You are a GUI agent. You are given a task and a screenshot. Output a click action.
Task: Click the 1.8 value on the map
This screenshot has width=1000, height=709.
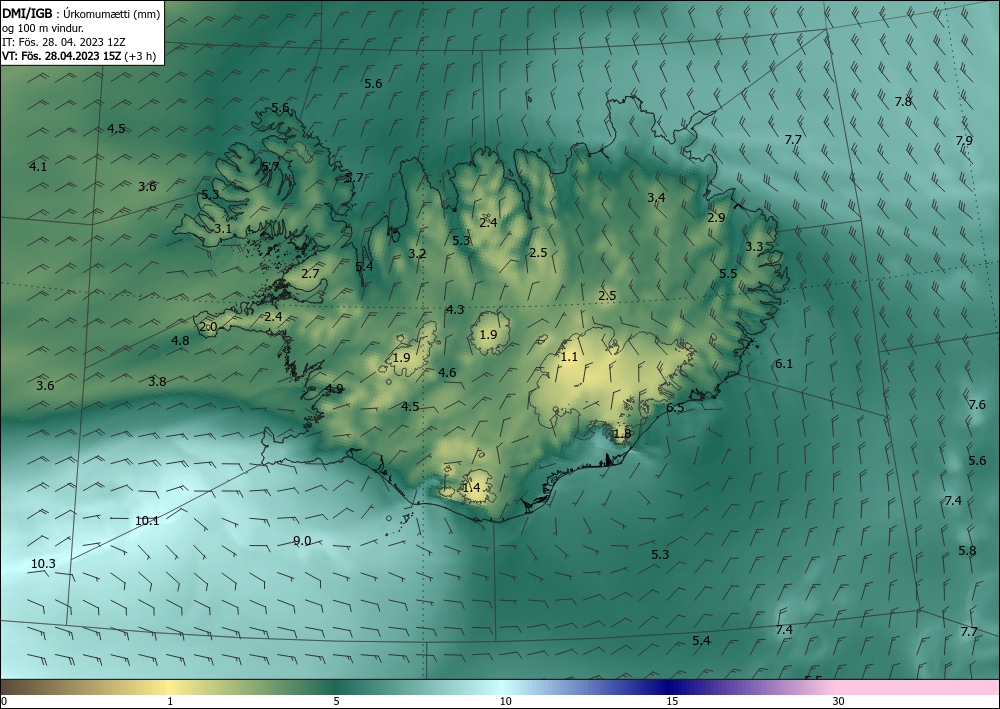(622, 434)
